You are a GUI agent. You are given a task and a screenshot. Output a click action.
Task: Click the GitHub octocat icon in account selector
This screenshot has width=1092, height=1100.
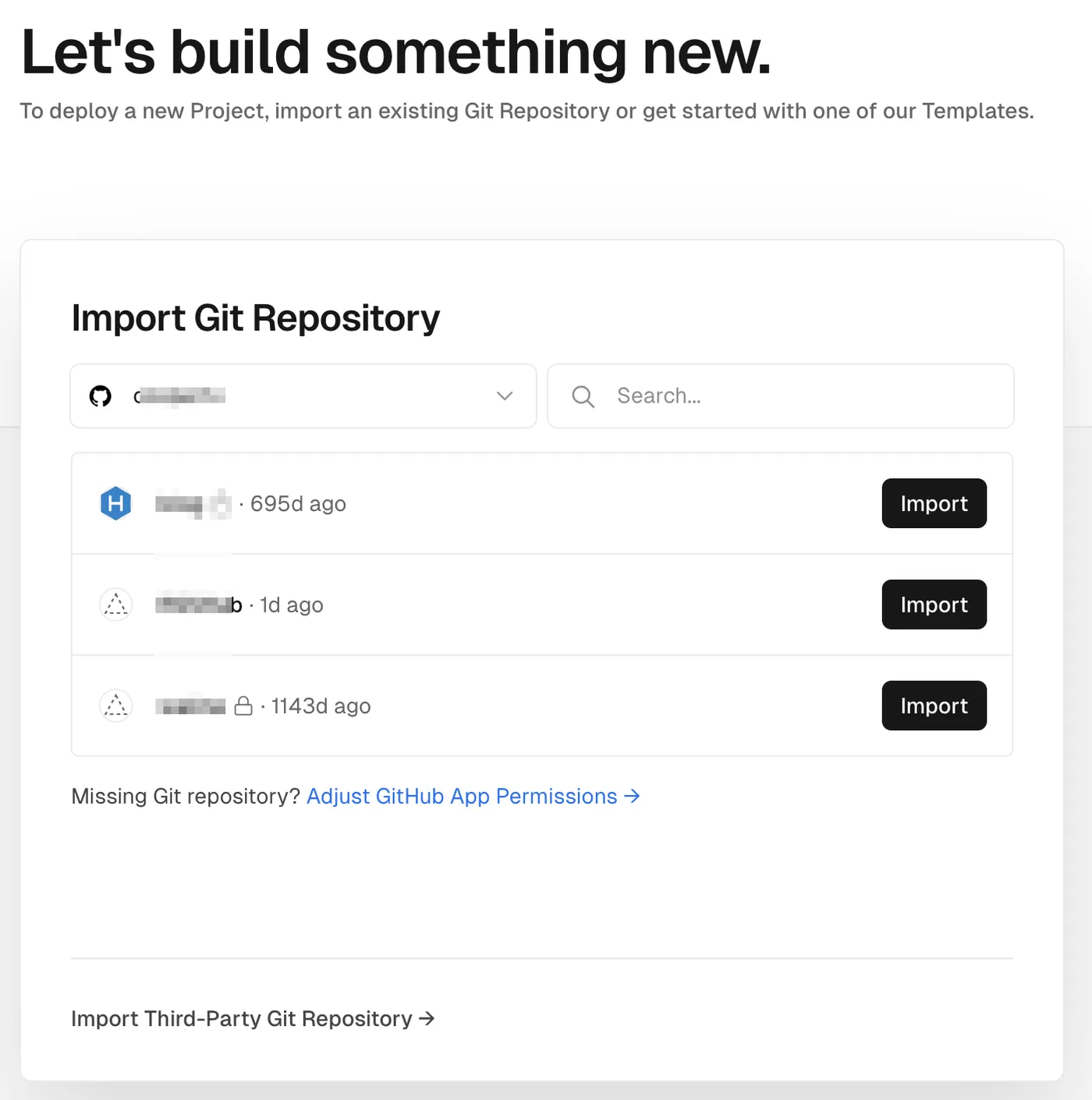click(101, 396)
